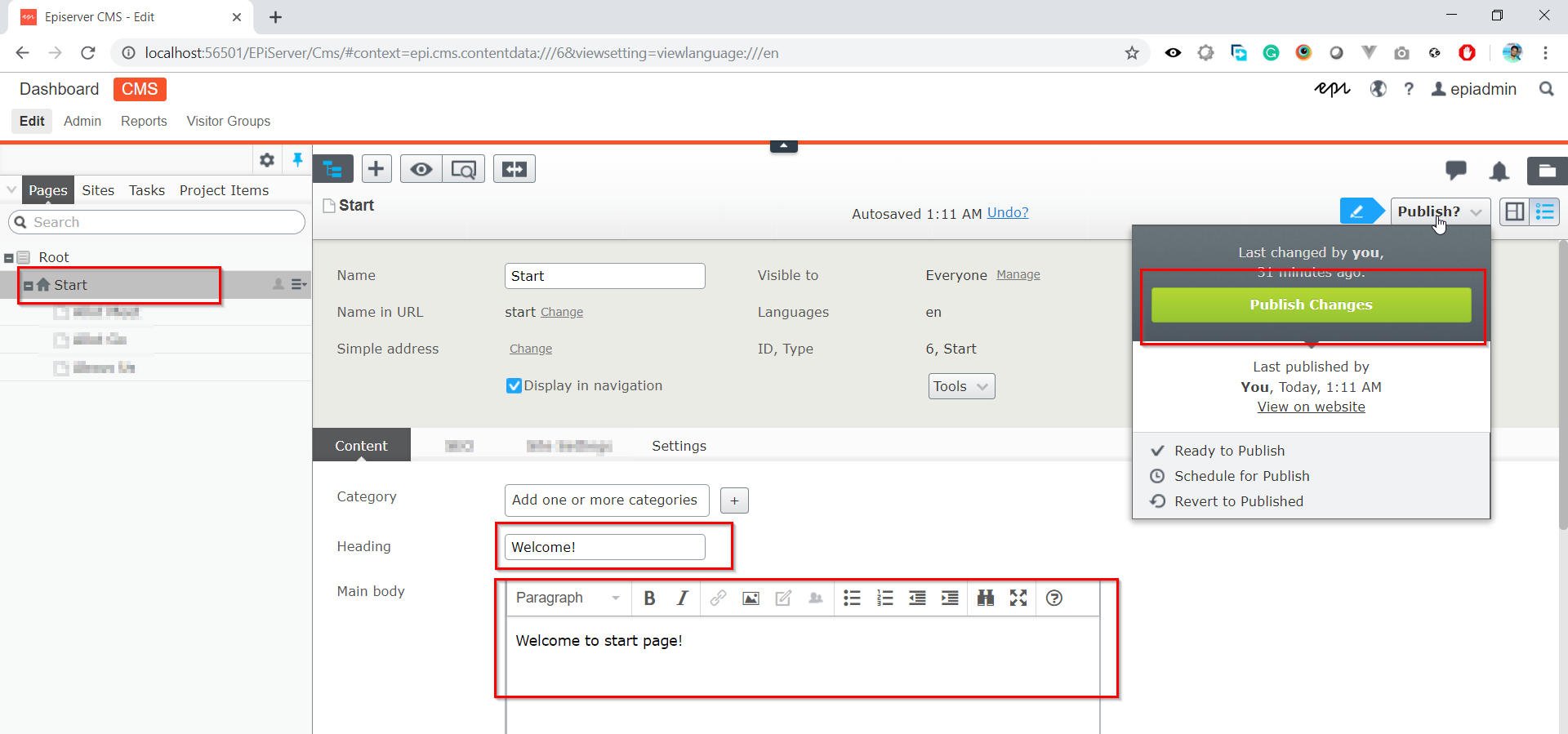Switch to all properties view icon

click(1545, 211)
